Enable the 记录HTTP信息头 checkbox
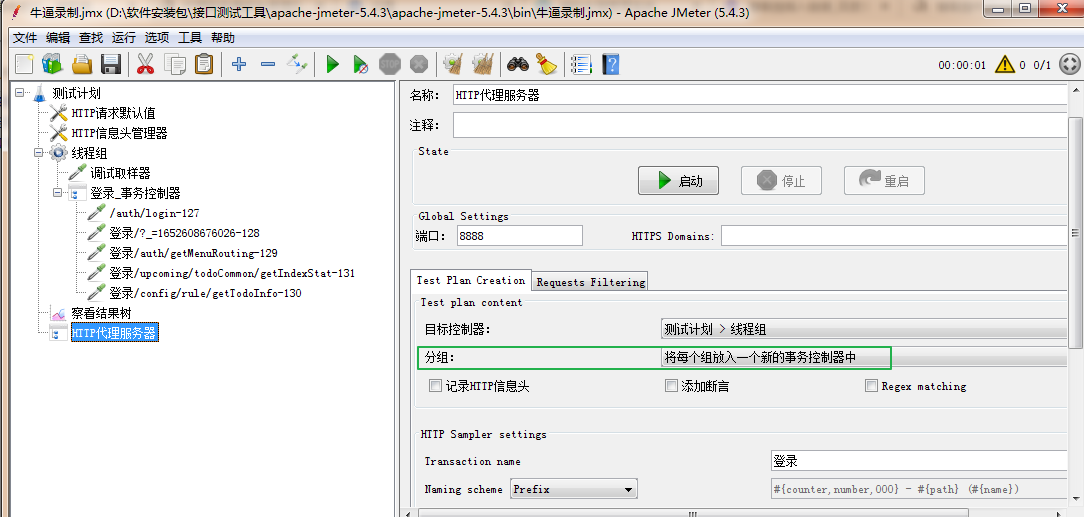Screen dimensions: 1084x517 (x=435, y=386)
